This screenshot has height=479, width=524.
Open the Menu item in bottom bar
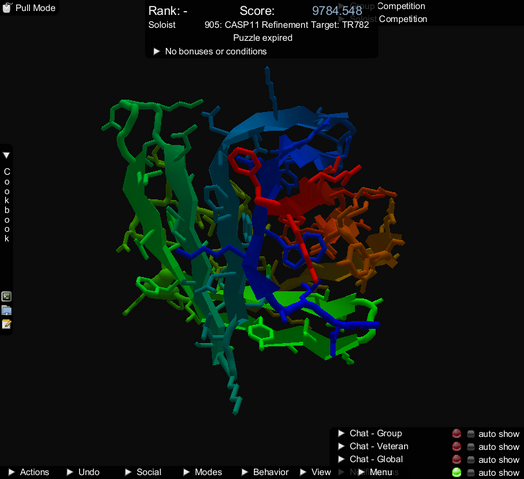376,472
